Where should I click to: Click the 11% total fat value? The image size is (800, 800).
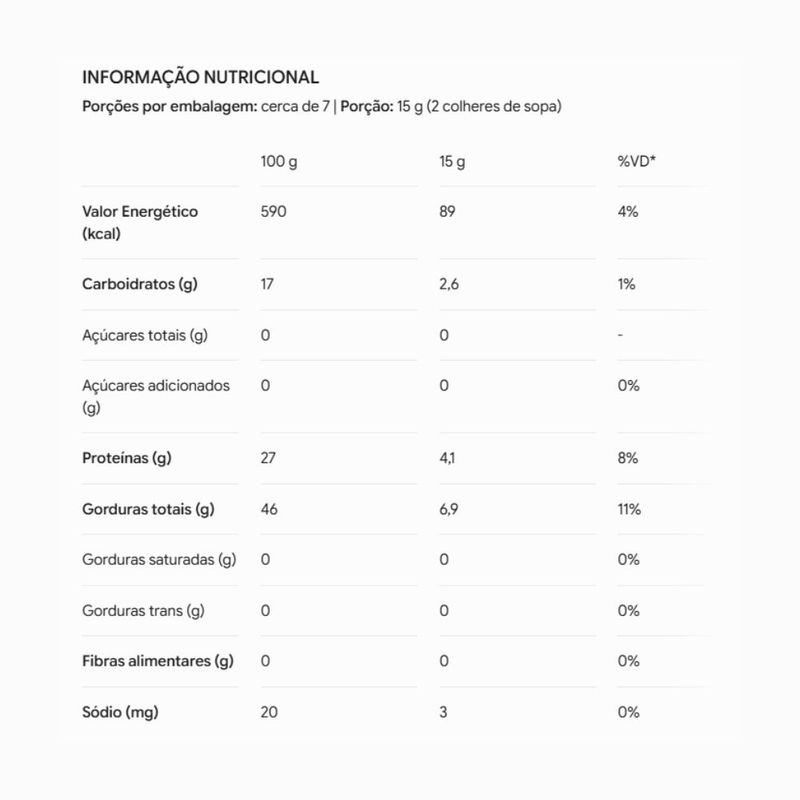click(x=629, y=509)
